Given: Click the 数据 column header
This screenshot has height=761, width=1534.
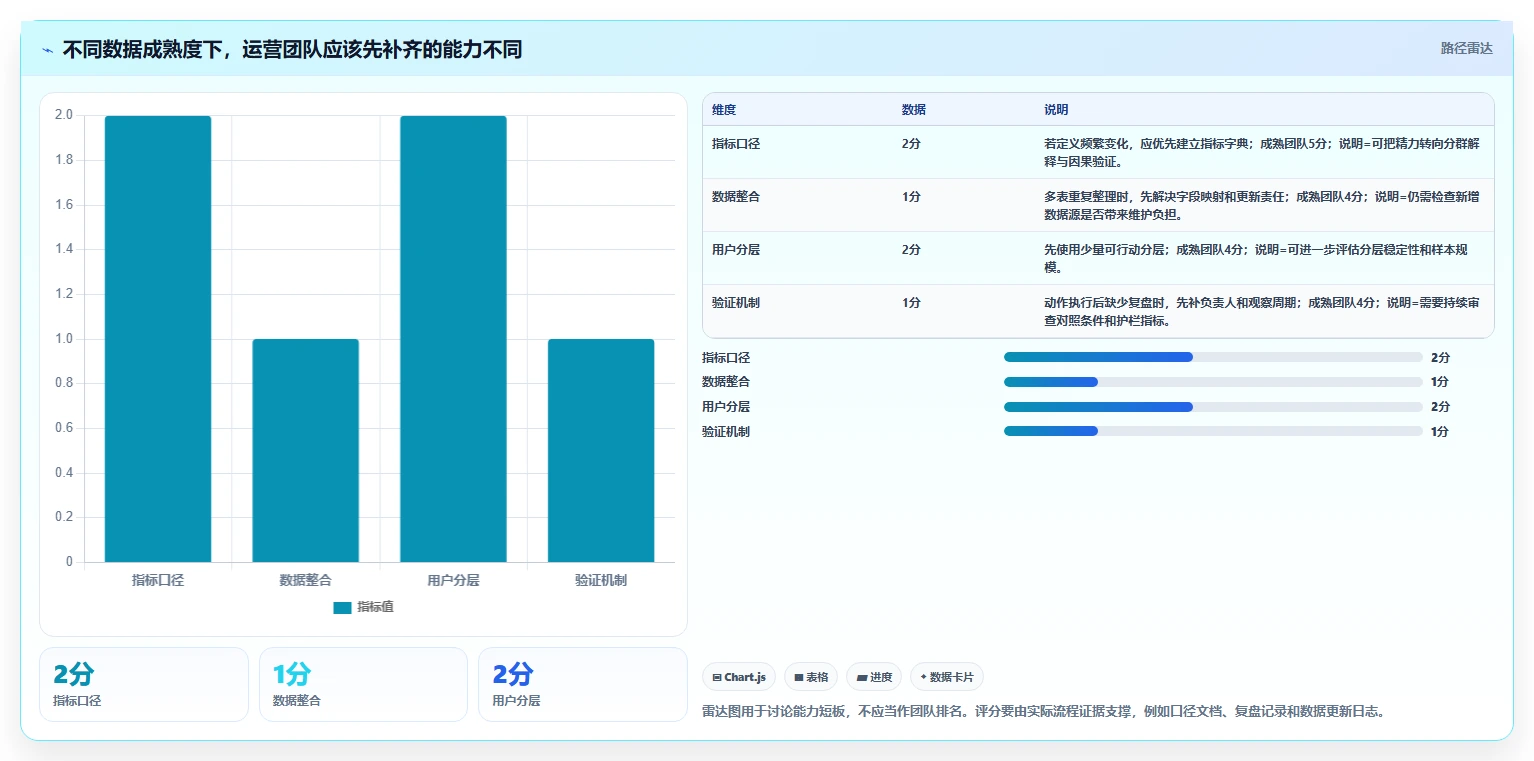Looking at the screenshot, I should (x=914, y=110).
